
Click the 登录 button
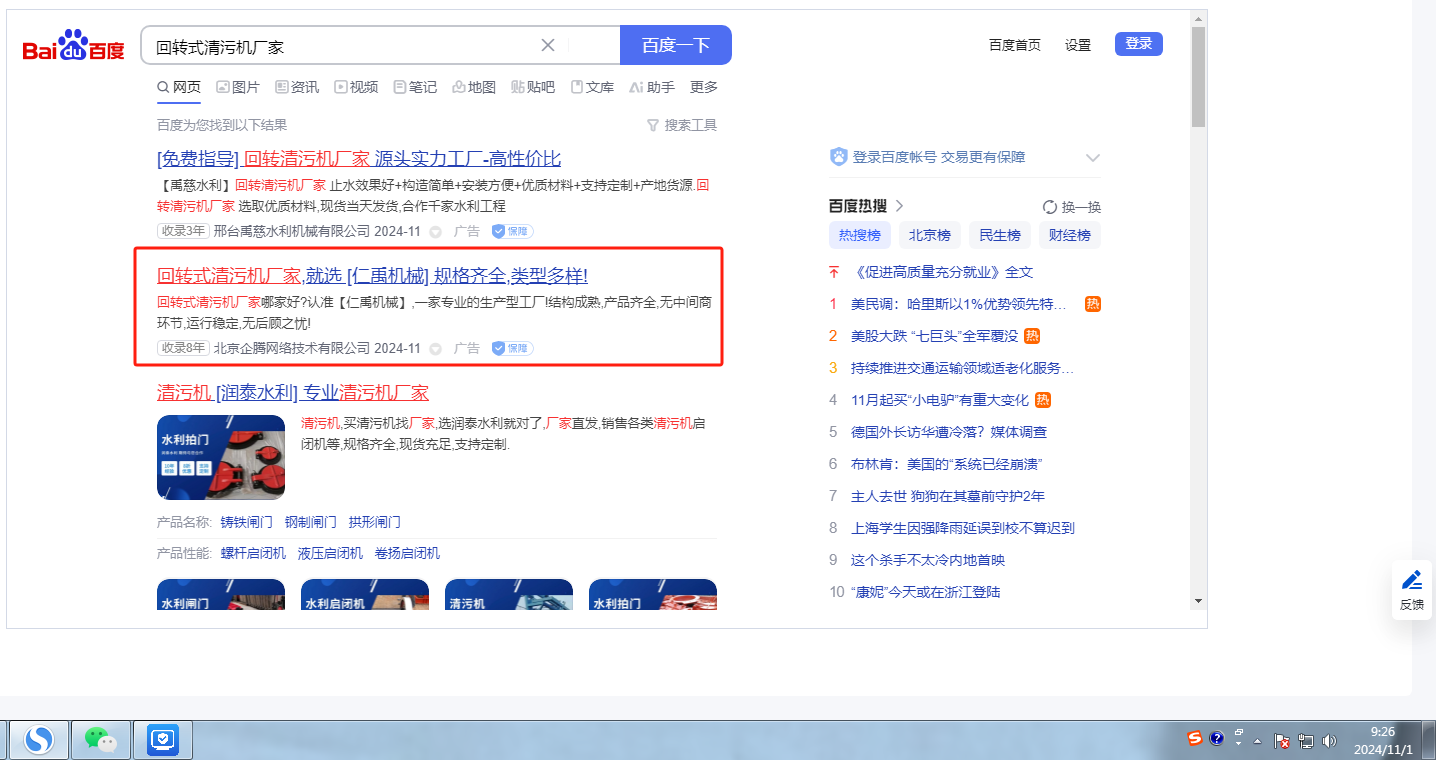(1139, 44)
